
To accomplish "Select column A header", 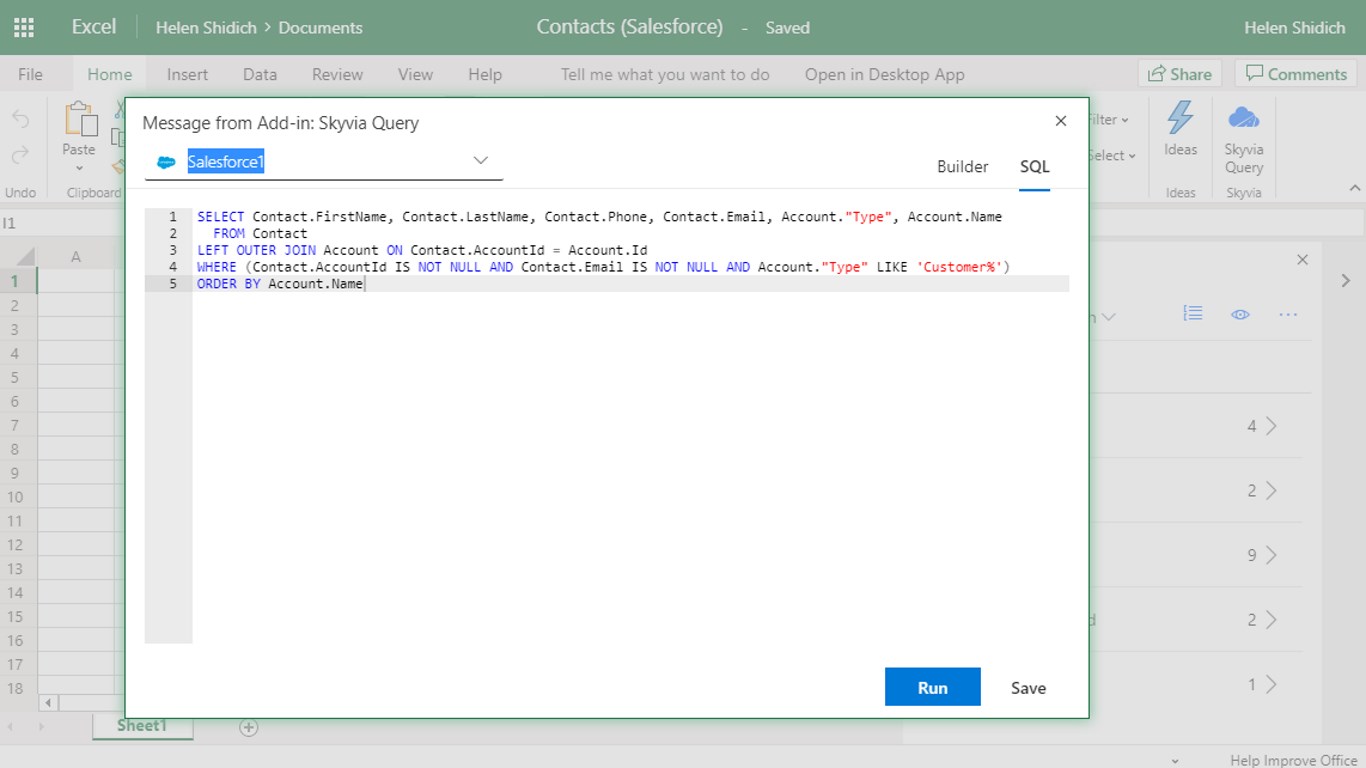I will click(76, 257).
